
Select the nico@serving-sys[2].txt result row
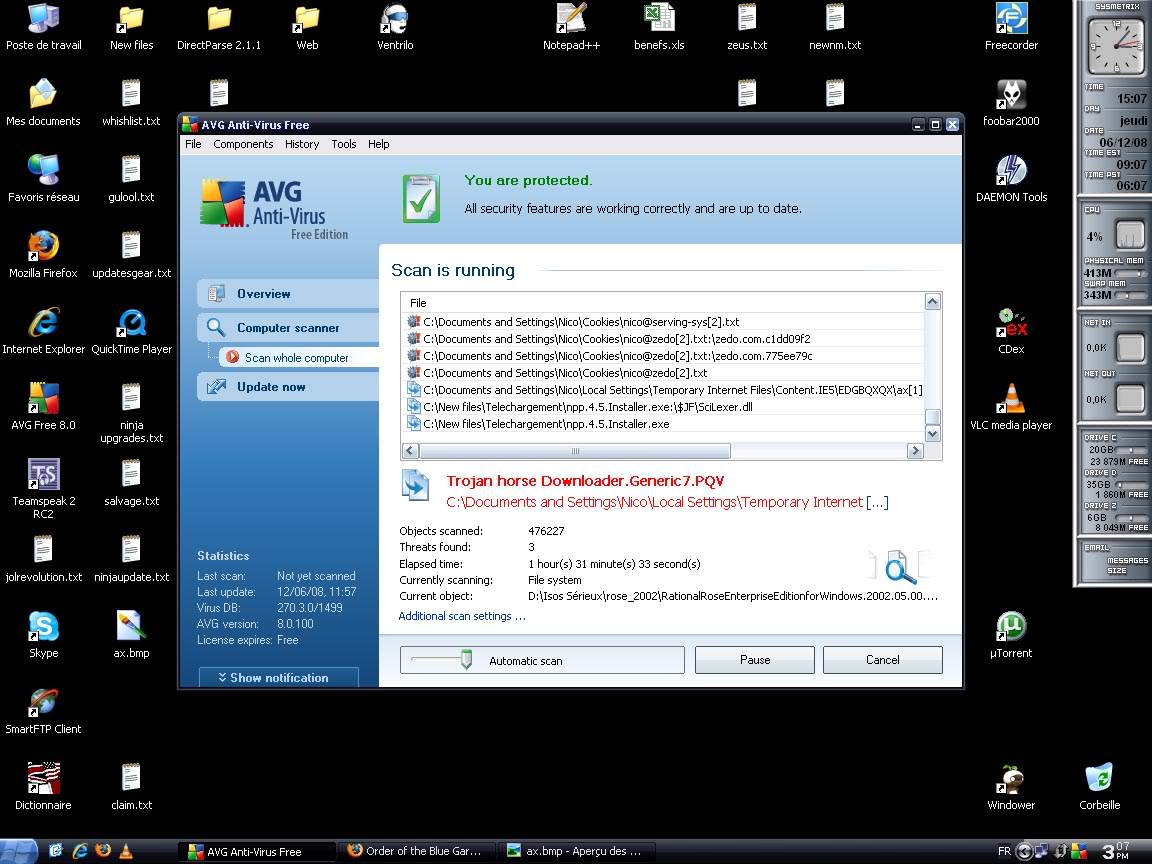664,322
